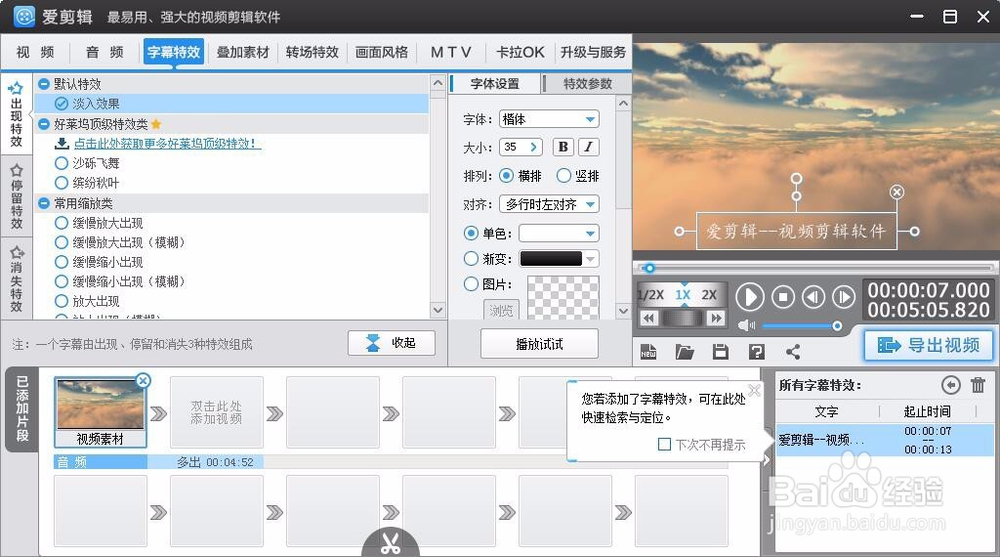Open the 渐变 gradient dropdown arrow

(591, 258)
